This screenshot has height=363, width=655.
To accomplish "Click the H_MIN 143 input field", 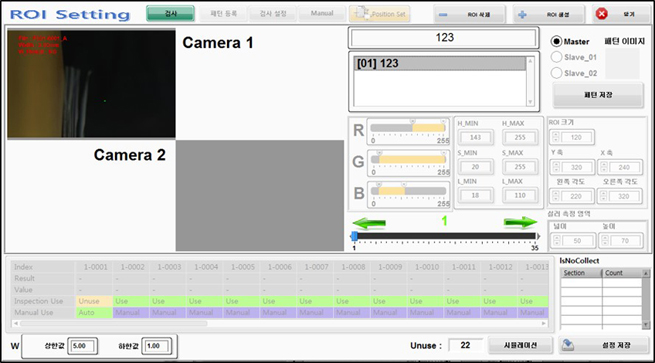I will 476,137.
